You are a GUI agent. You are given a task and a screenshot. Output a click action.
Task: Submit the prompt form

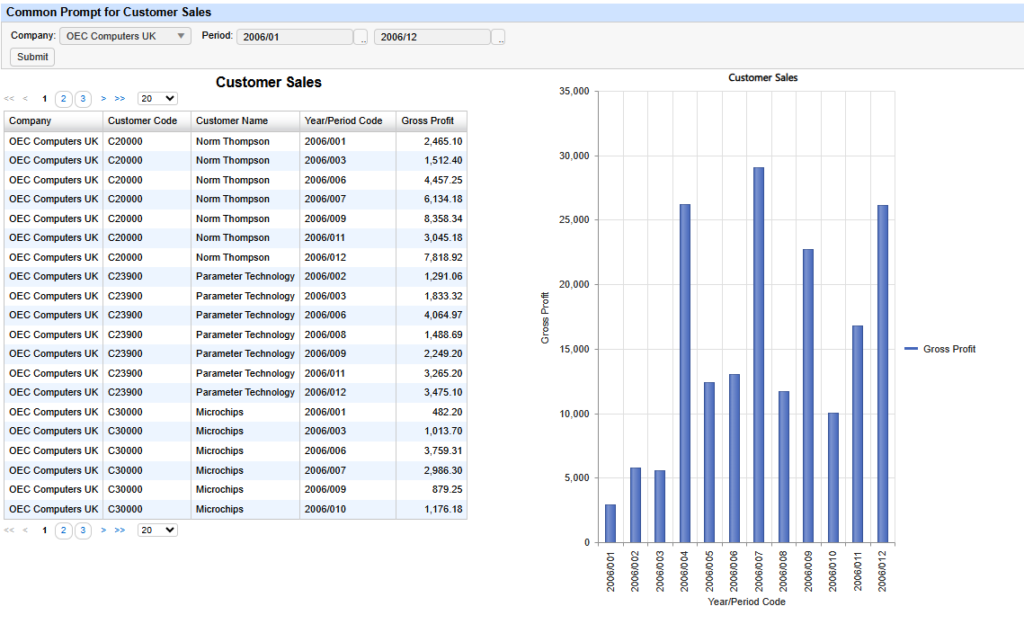(x=32, y=57)
